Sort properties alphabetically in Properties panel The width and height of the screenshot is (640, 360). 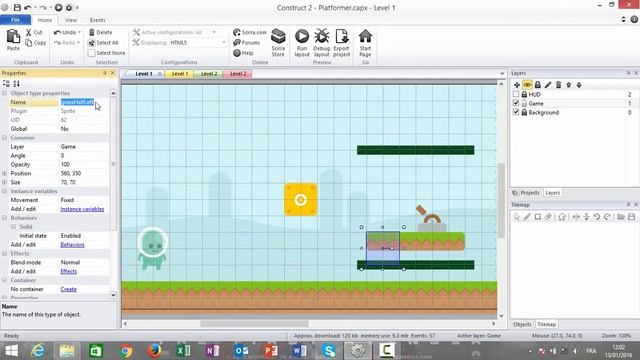(16, 84)
